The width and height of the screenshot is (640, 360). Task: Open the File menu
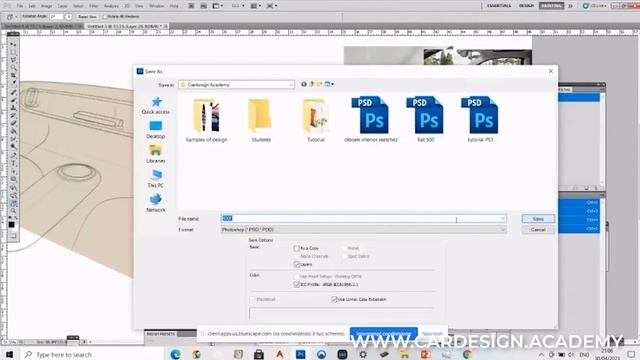pos(20,6)
